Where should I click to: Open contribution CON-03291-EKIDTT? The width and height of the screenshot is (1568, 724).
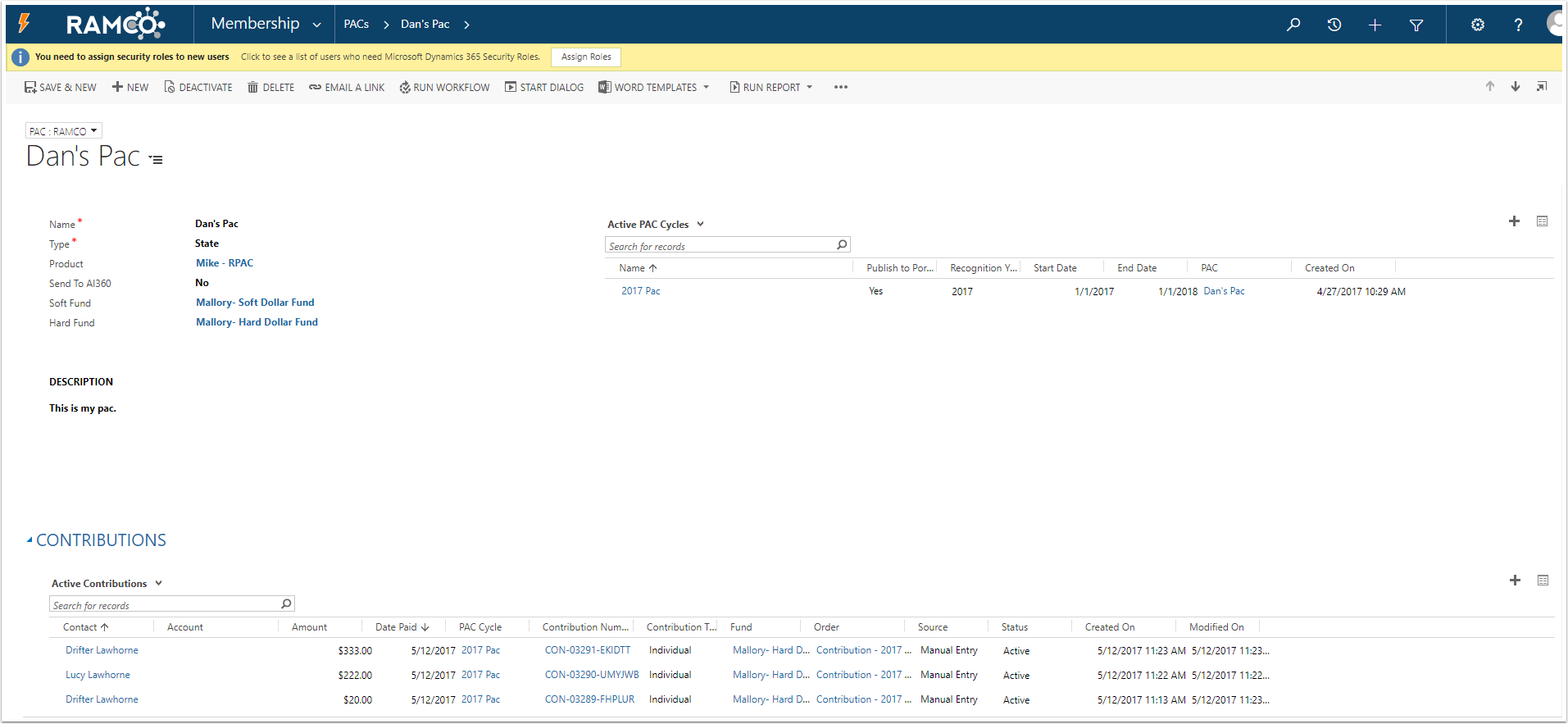588,650
